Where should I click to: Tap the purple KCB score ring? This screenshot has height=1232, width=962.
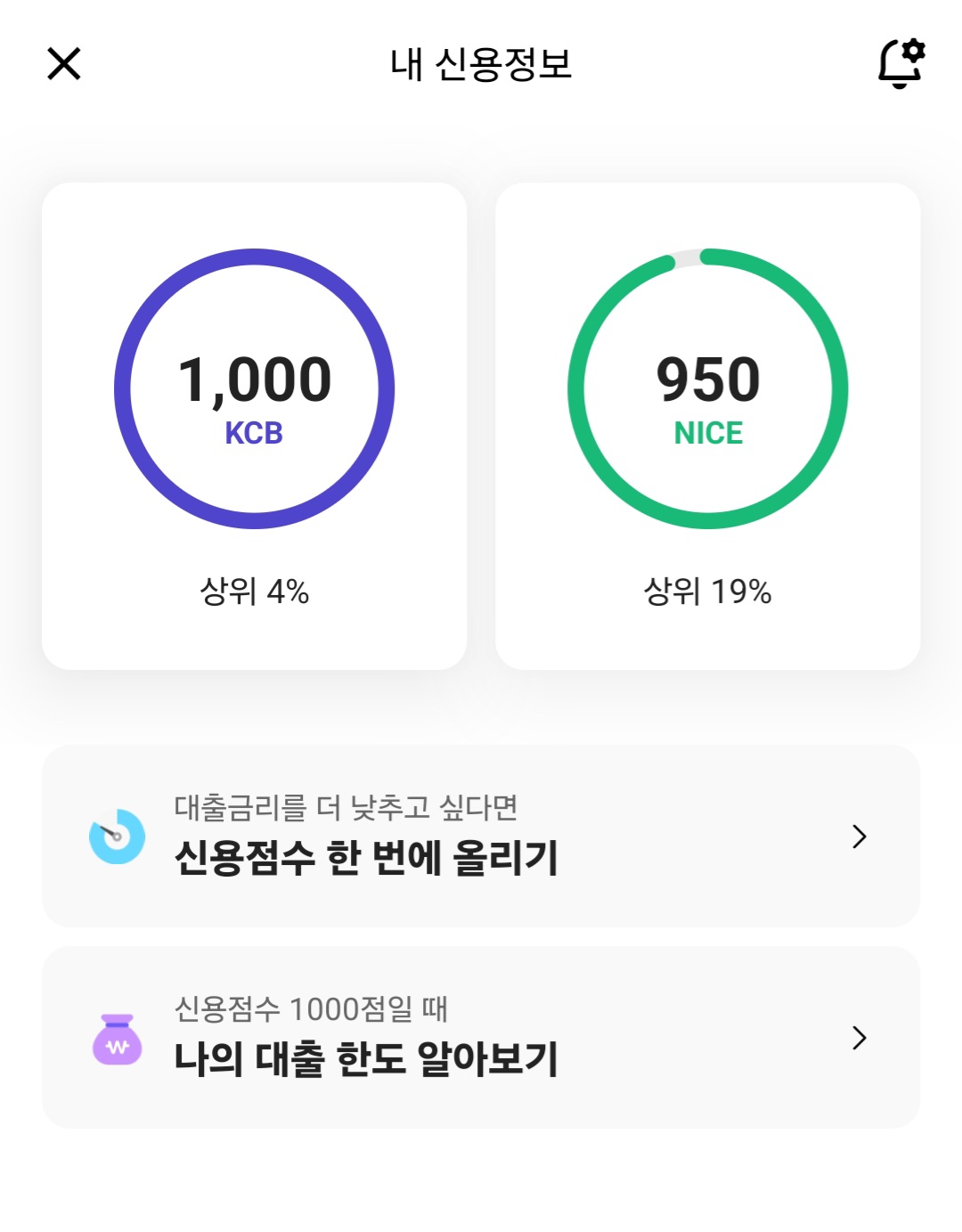pos(123,389)
